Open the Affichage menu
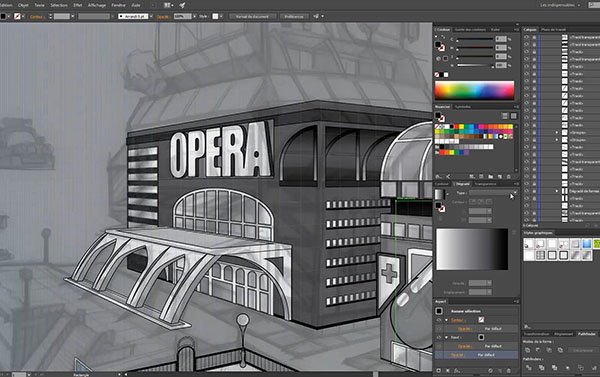The width and height of the screenshot is (600, 377). point(97,5)
